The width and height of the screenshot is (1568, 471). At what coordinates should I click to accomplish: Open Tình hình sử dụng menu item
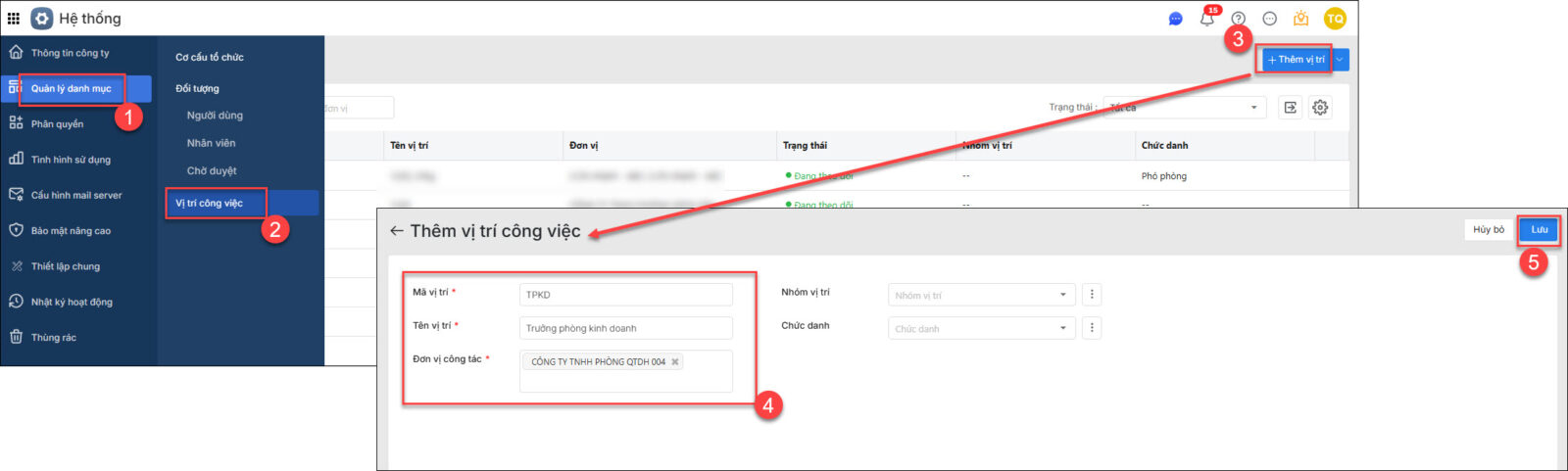tap(71, 160)
